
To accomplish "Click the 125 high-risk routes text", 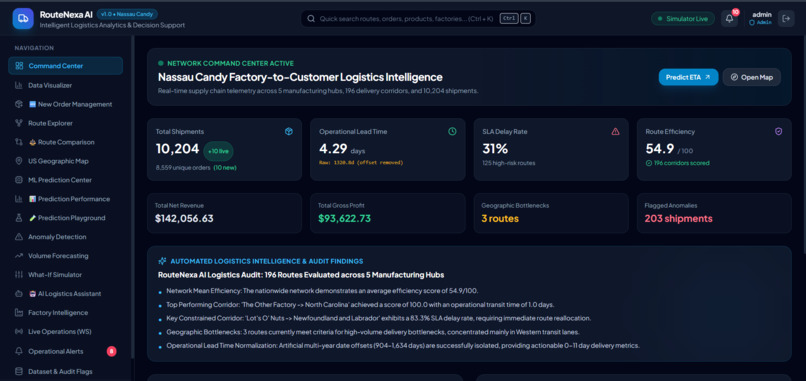I will (508, 163).
